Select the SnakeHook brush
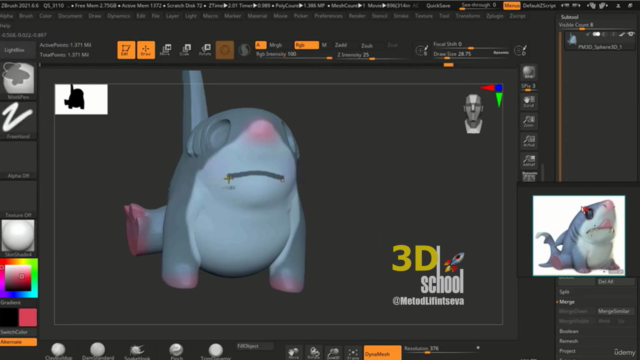Screen dimensions: 640x360 pos(137,351)
